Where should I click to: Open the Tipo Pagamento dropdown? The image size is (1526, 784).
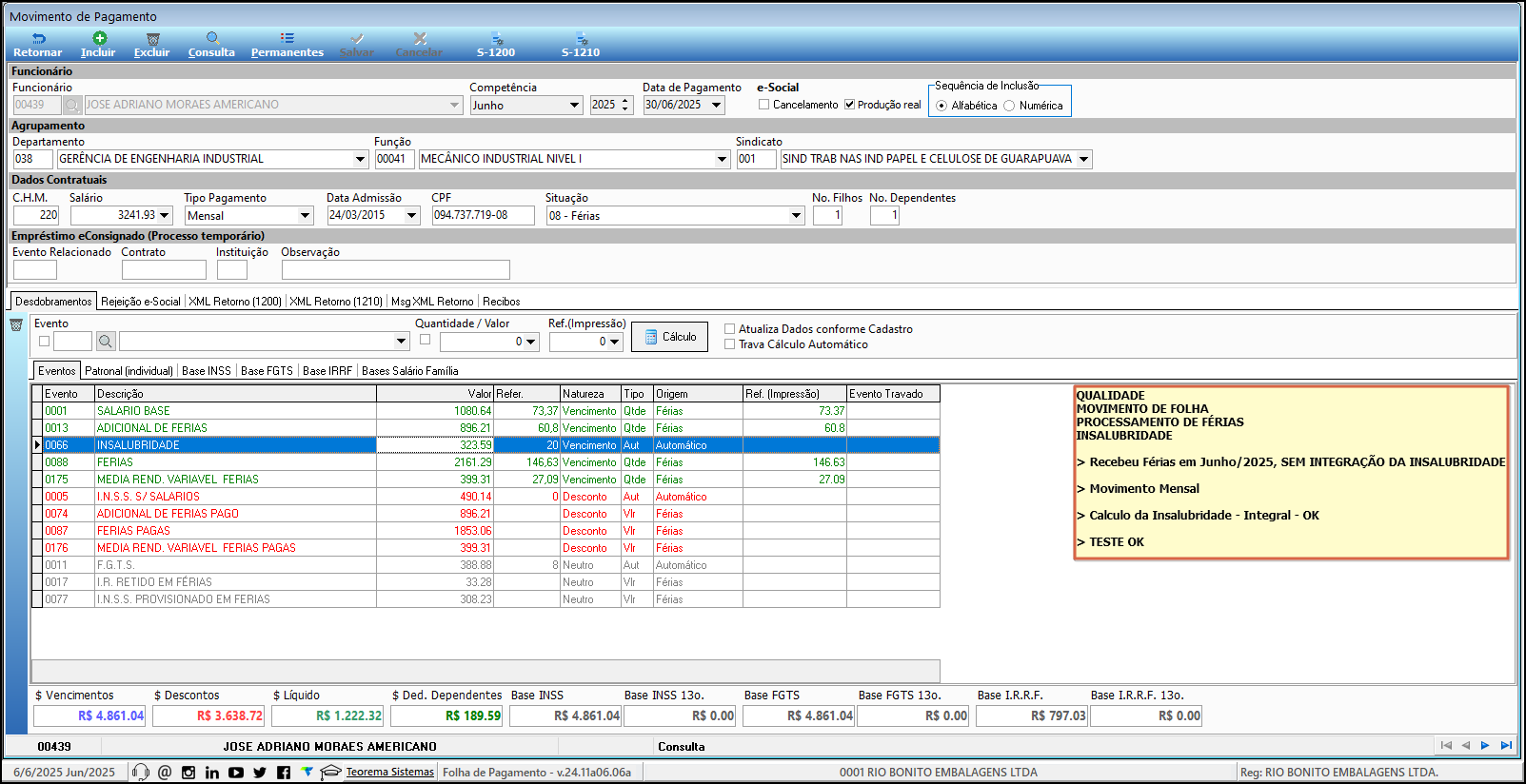(306, 216)
